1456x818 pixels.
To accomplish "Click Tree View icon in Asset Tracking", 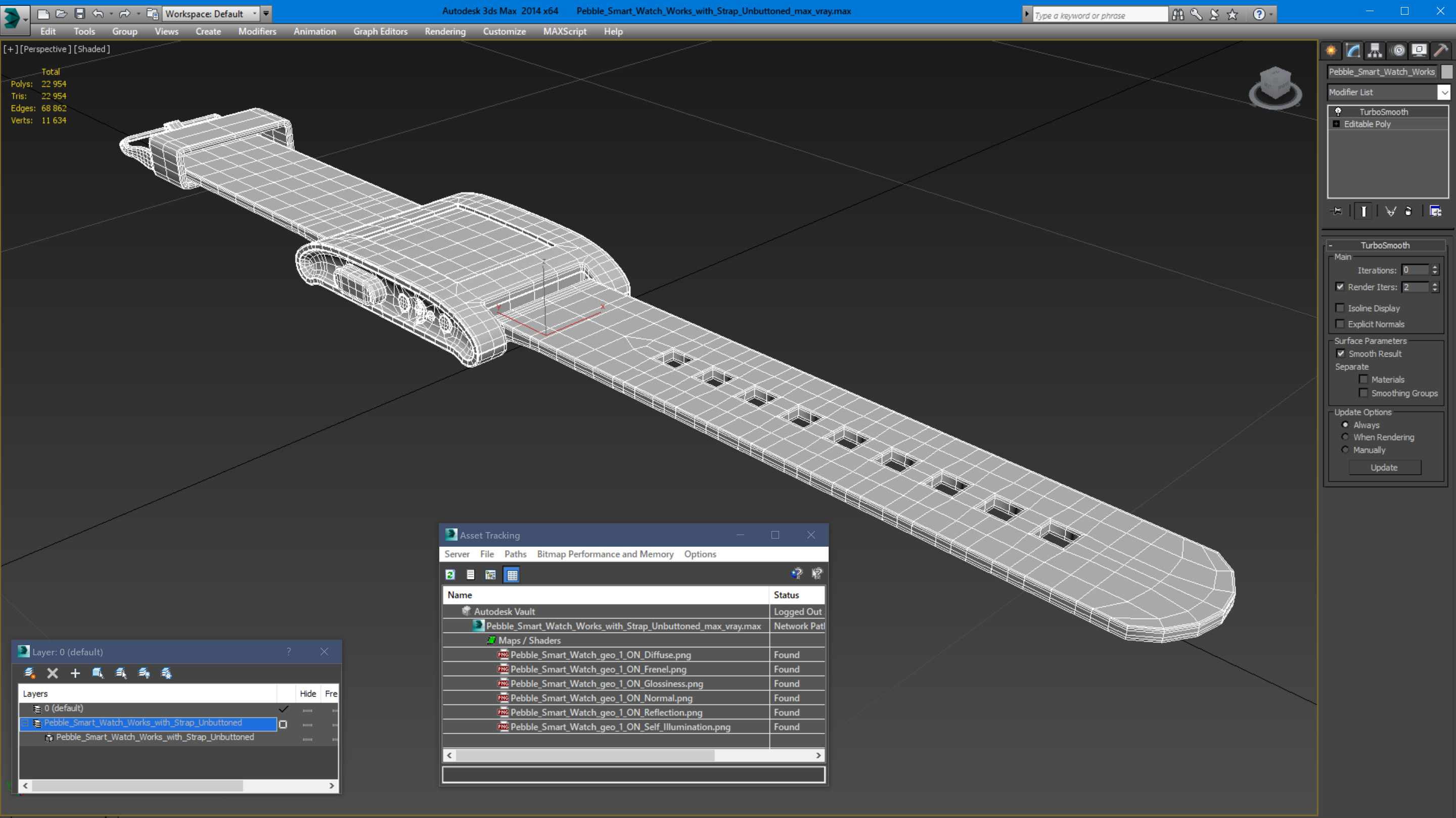I will 490,574.
